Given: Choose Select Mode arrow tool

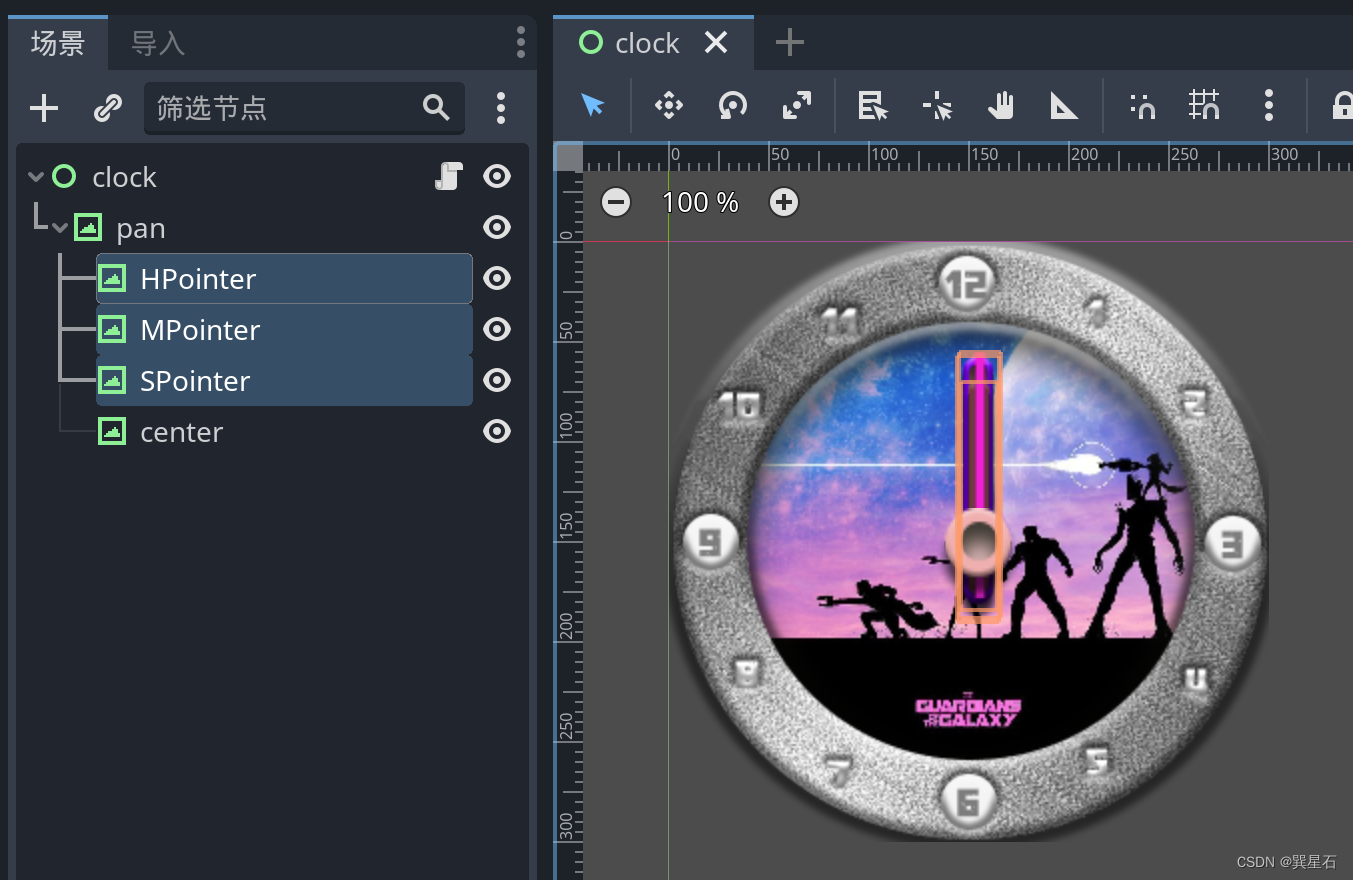Looking at the screenshot, I should pyautogui.click(x=593, y=104).
